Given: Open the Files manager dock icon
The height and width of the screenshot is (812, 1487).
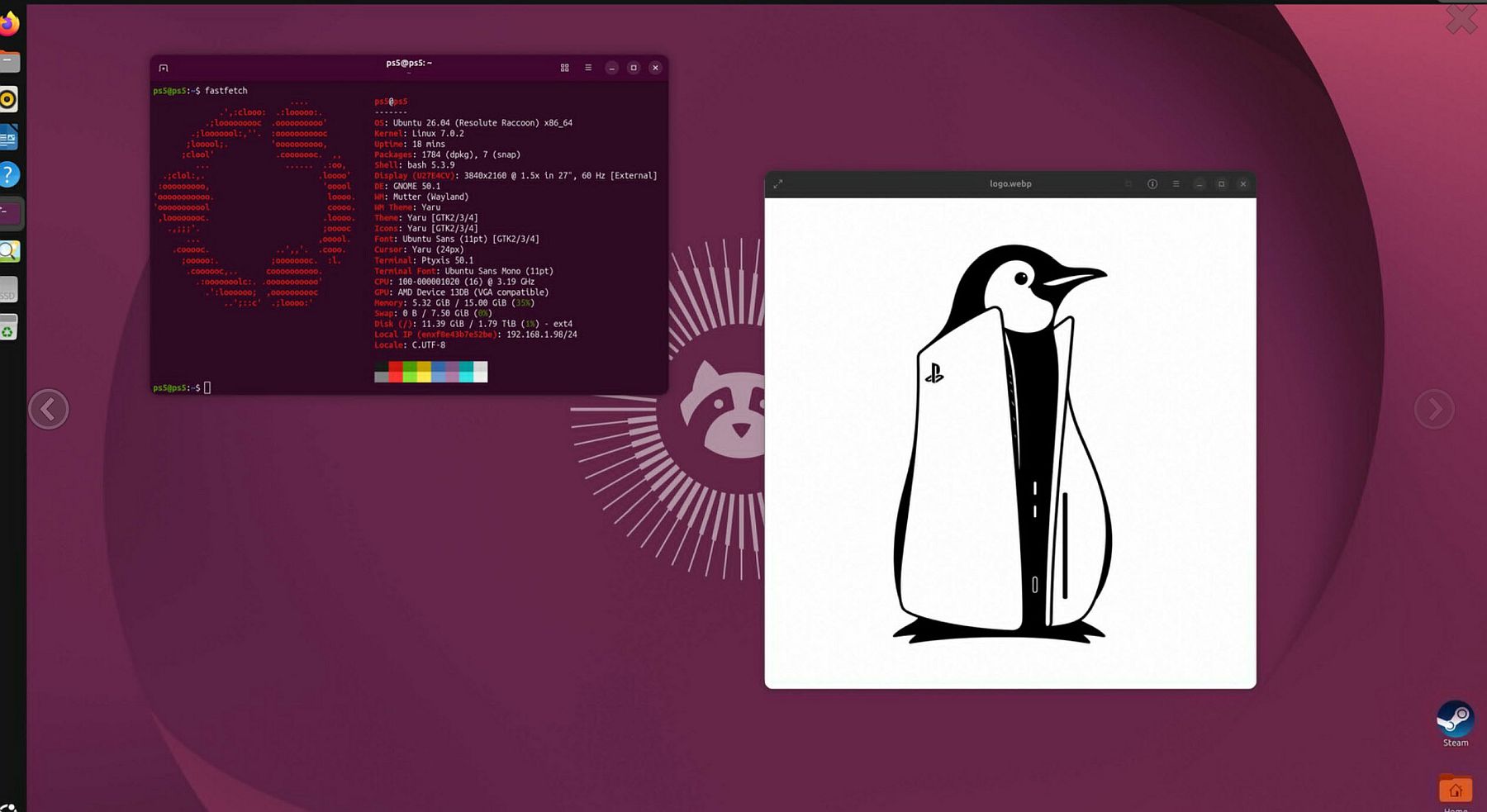Looking at the screenshot, I should click(x=8, y=61).
